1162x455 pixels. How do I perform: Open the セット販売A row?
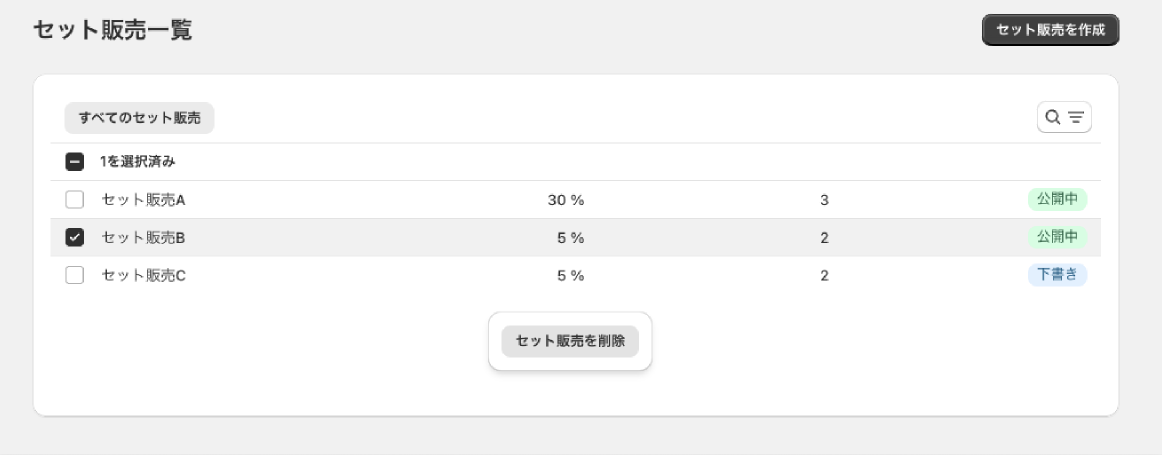tap(575, 199)
